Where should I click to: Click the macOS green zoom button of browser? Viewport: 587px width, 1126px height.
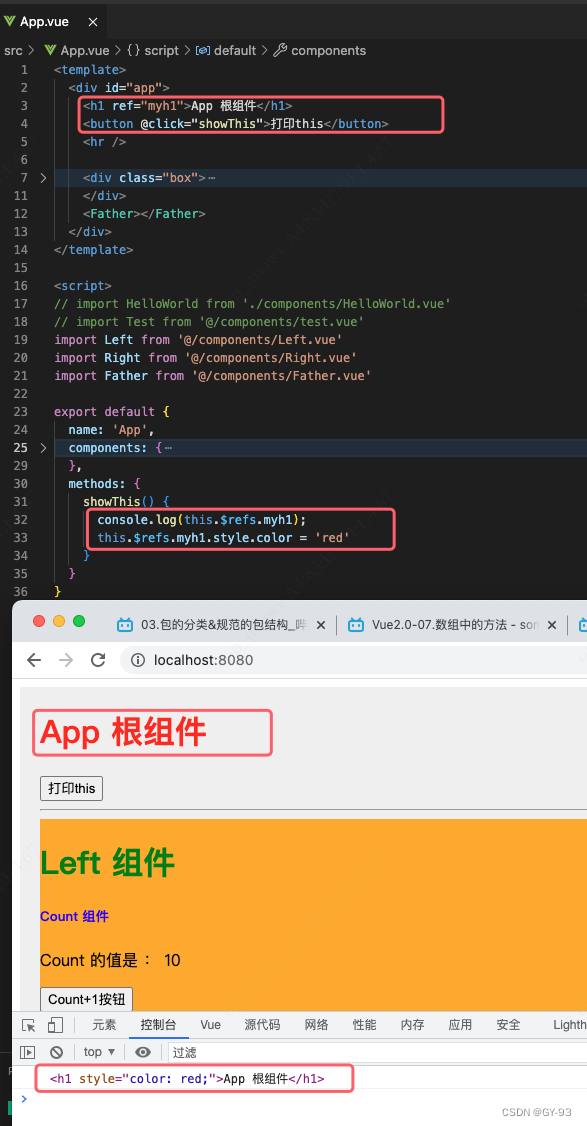click(79, 621)
